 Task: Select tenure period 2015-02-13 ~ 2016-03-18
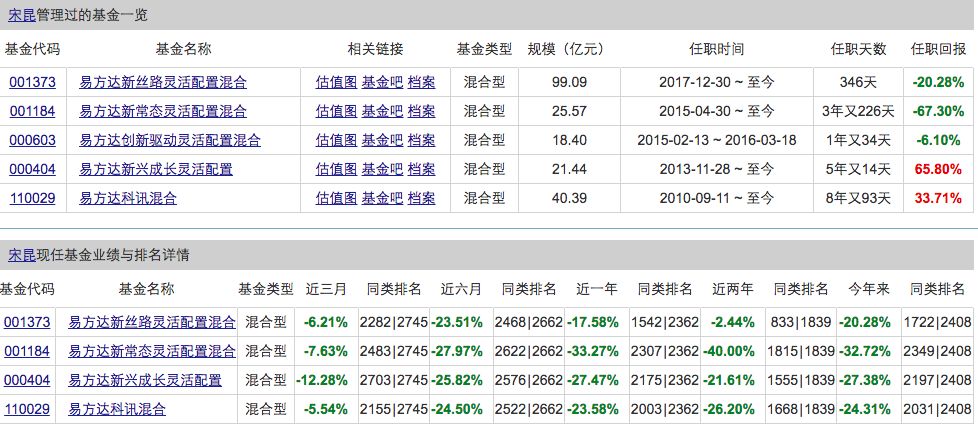pyautogui.click(x=717, y=140)
